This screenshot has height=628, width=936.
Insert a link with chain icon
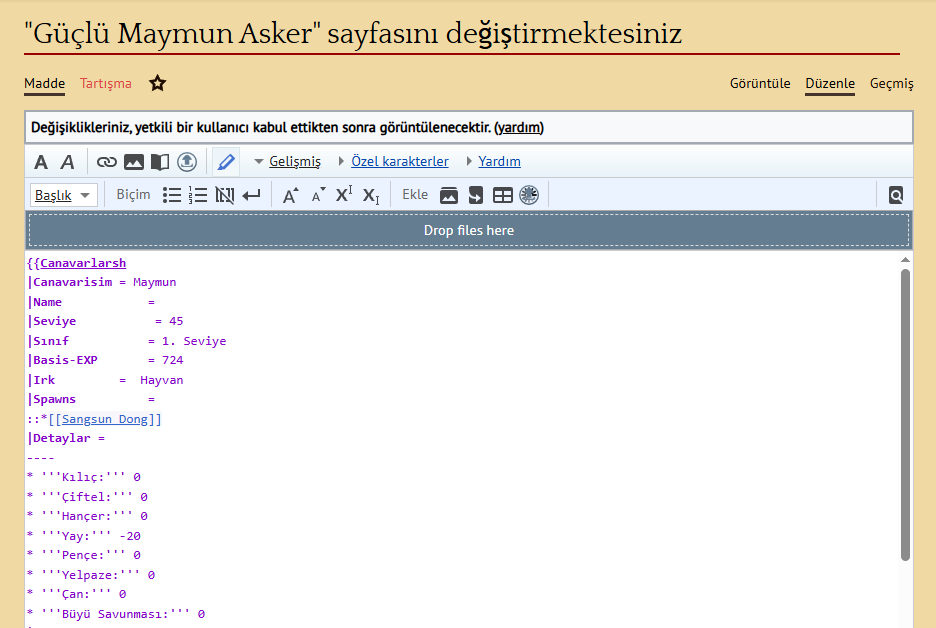(107, 162)
